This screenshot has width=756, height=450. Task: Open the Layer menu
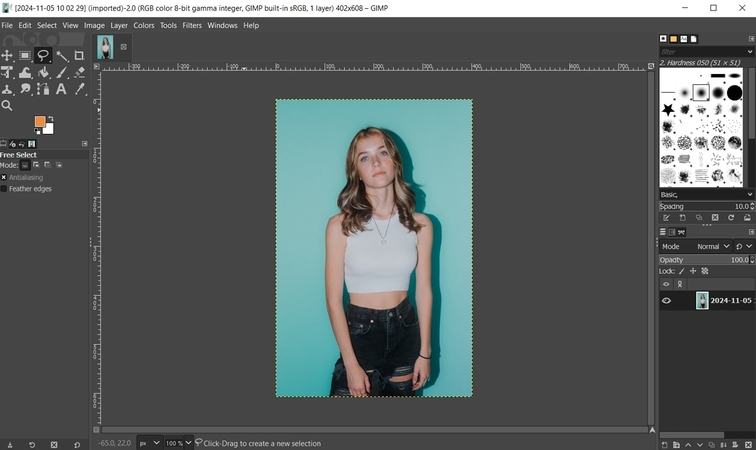(119, 26)
